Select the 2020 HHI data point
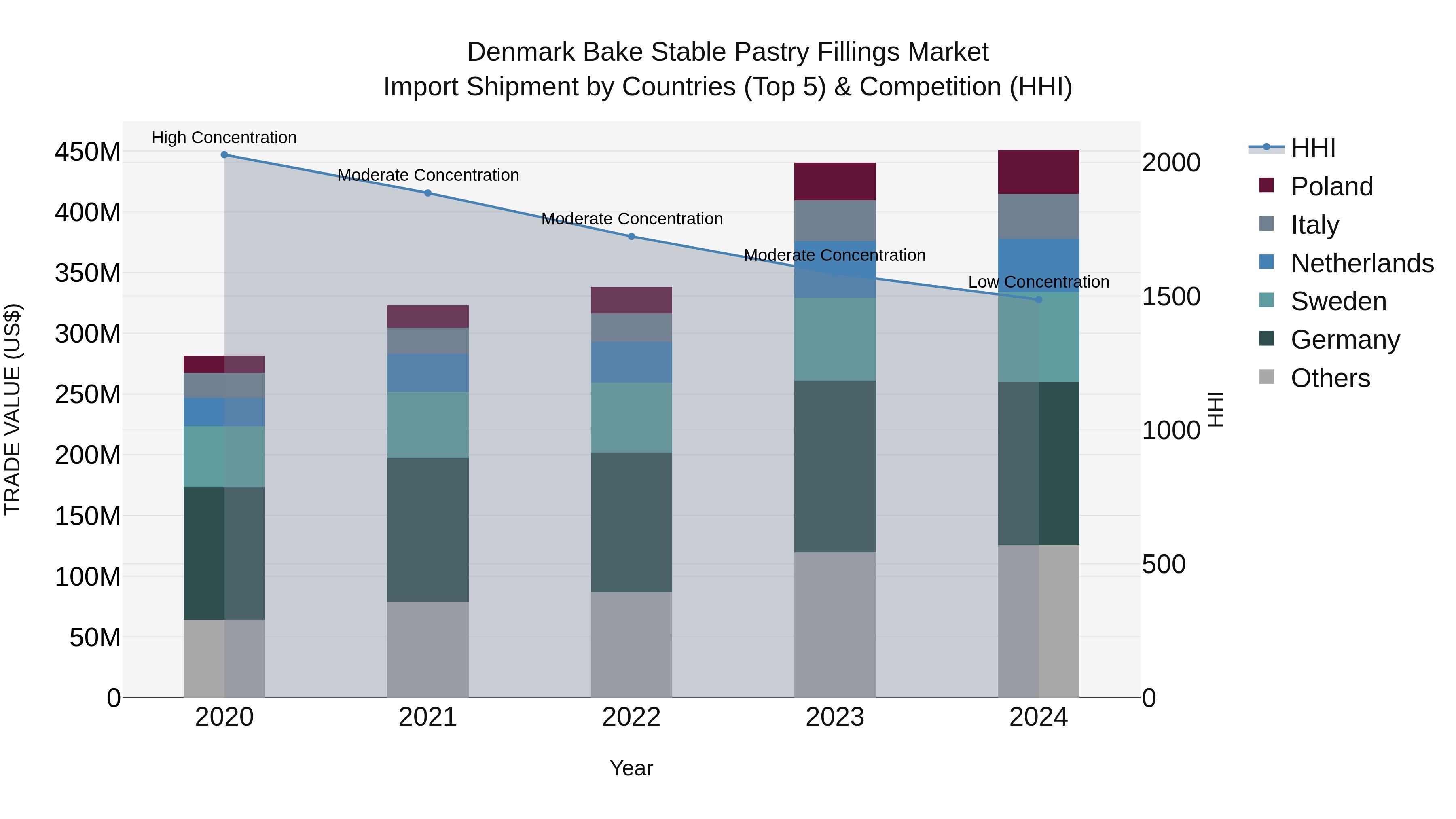This screenshot has height=819, width=1456. (x=224, y=155)
